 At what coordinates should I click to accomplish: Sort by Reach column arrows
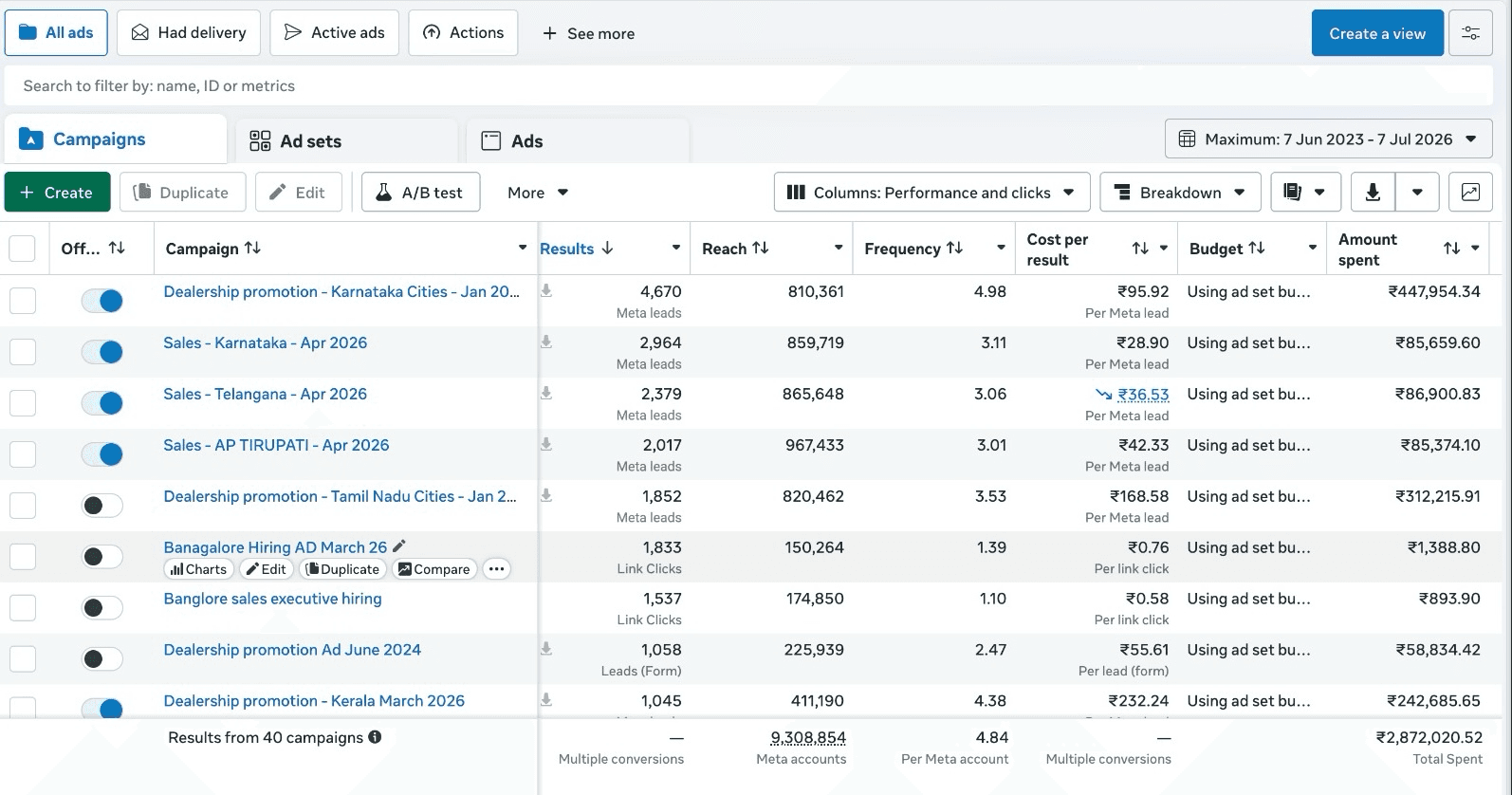[x=761, y=248]
